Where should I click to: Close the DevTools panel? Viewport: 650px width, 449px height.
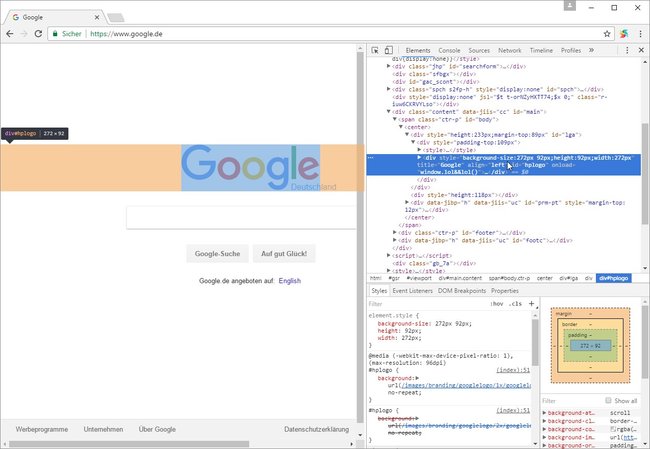pos(641,50)
